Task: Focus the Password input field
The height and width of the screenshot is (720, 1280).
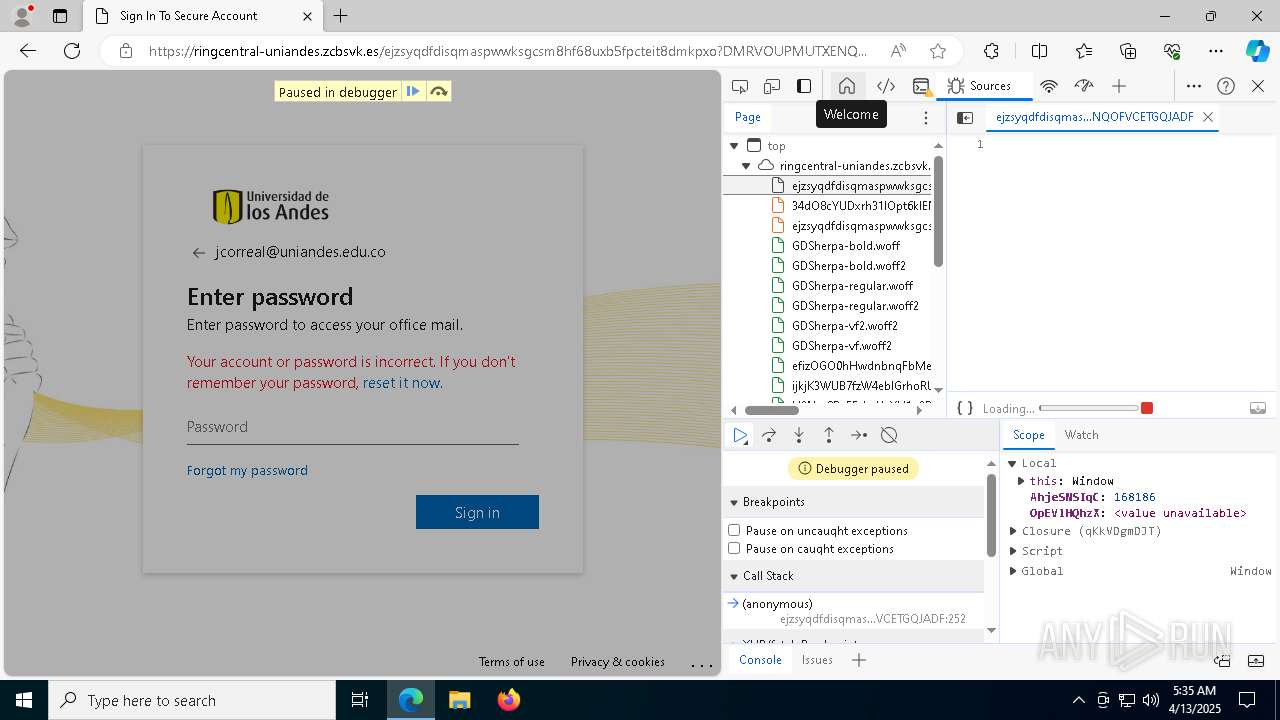Action: tap(352, 427)
